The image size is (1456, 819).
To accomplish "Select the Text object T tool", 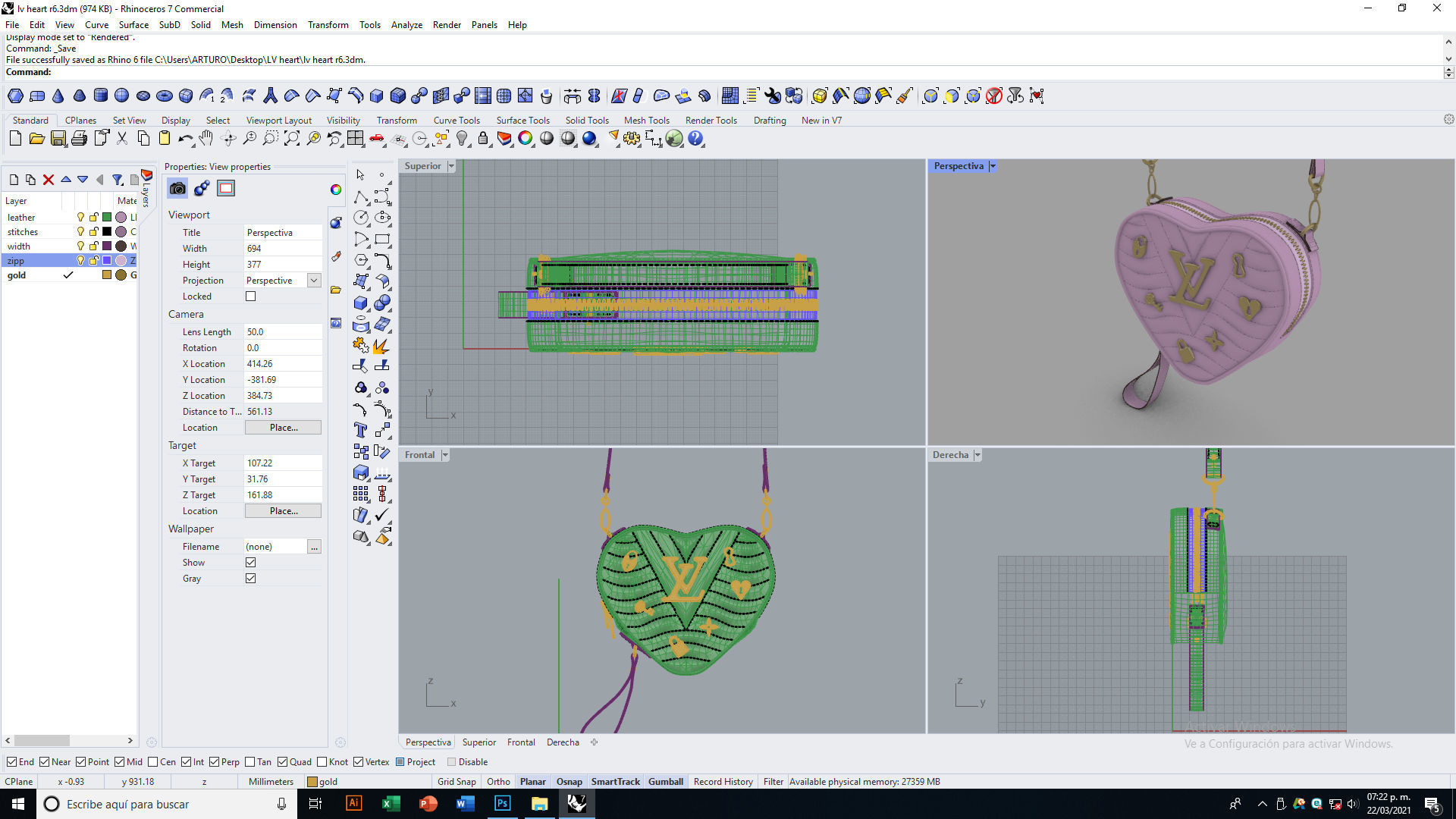I will 361,430.
